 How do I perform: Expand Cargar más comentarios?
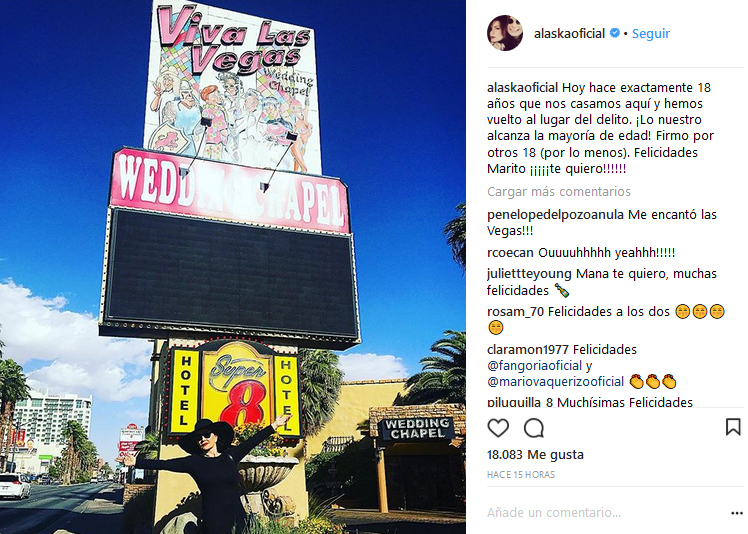tap(559, 191)
